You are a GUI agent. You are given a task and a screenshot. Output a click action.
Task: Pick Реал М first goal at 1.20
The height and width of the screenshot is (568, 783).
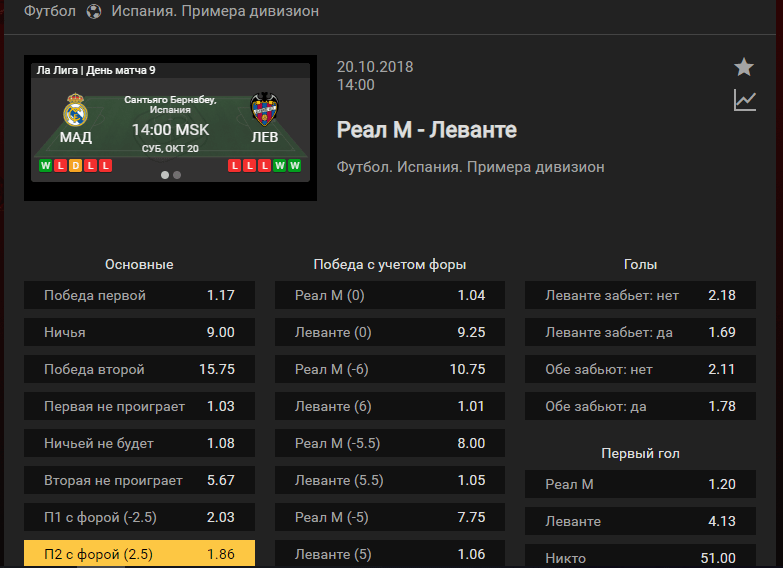coord(640,484)
